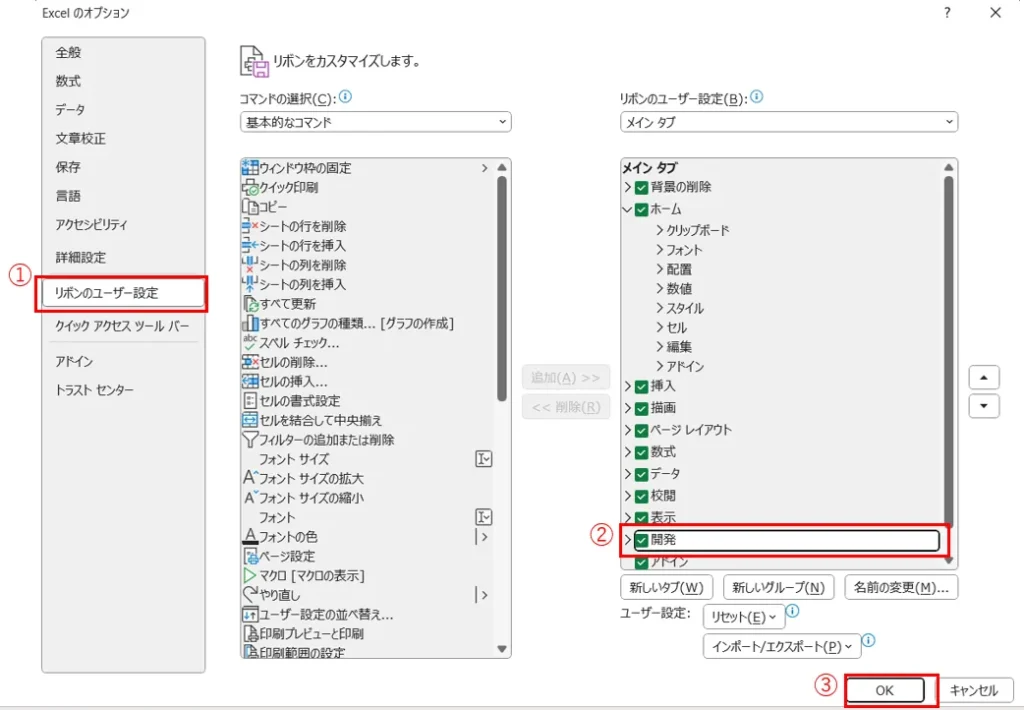This screenshot has height=710, width=1024.
Task: Toggle the 挿入 tab checkbox
Action: coord(641,387)
